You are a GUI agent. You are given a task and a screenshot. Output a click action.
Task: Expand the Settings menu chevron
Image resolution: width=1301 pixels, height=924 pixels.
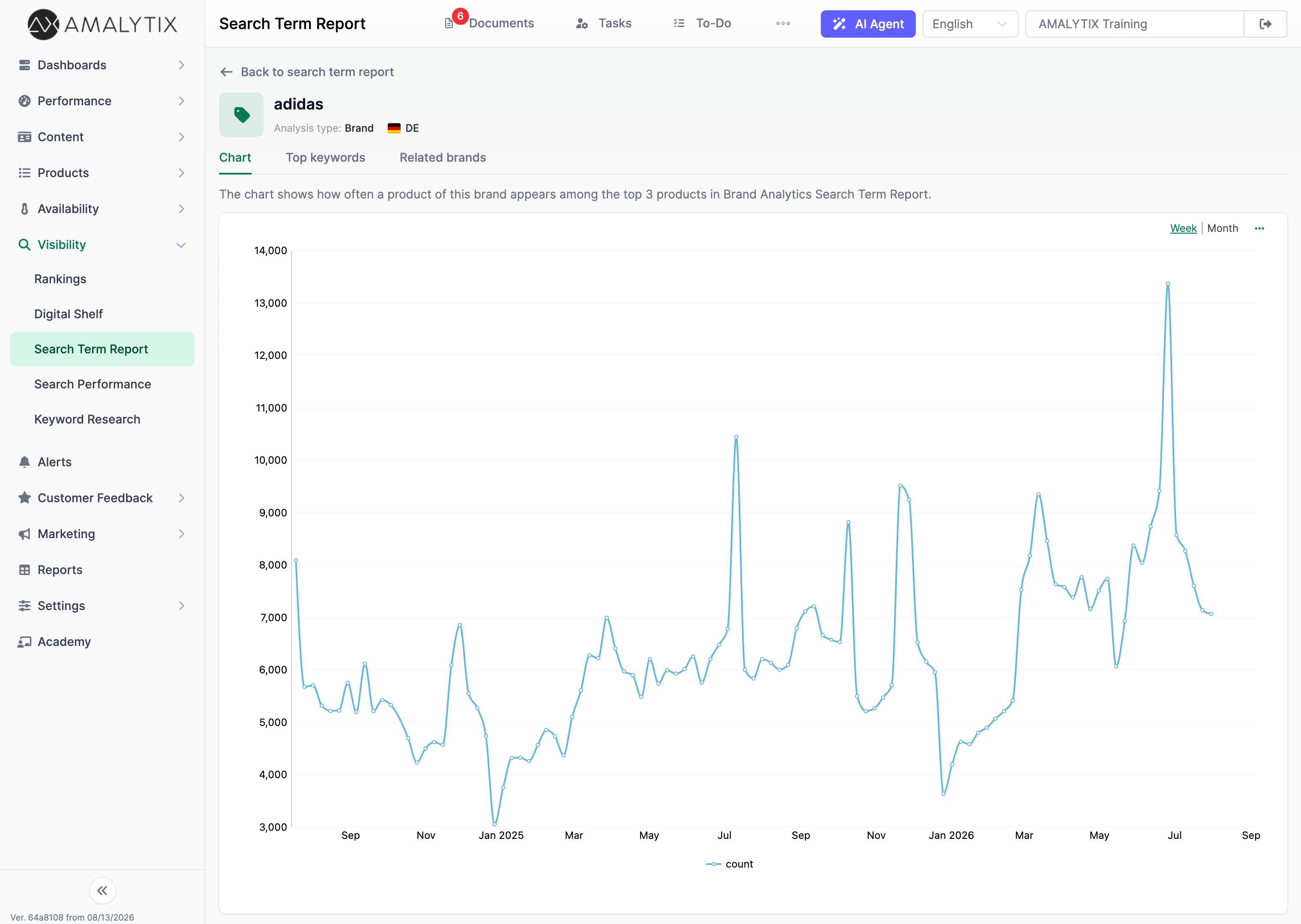click(x=181, y=605)
